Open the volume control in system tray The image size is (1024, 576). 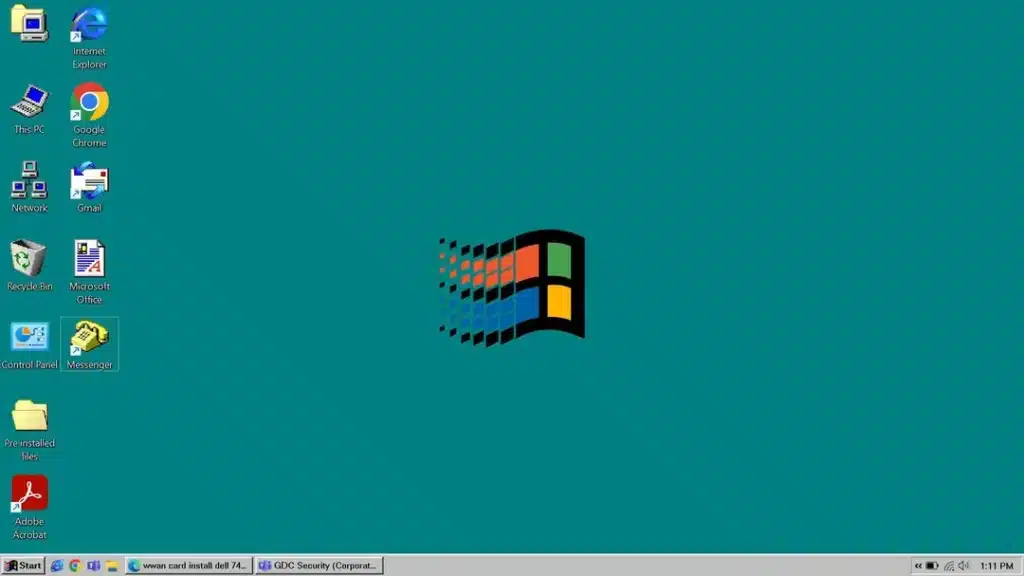click(964, 566)
